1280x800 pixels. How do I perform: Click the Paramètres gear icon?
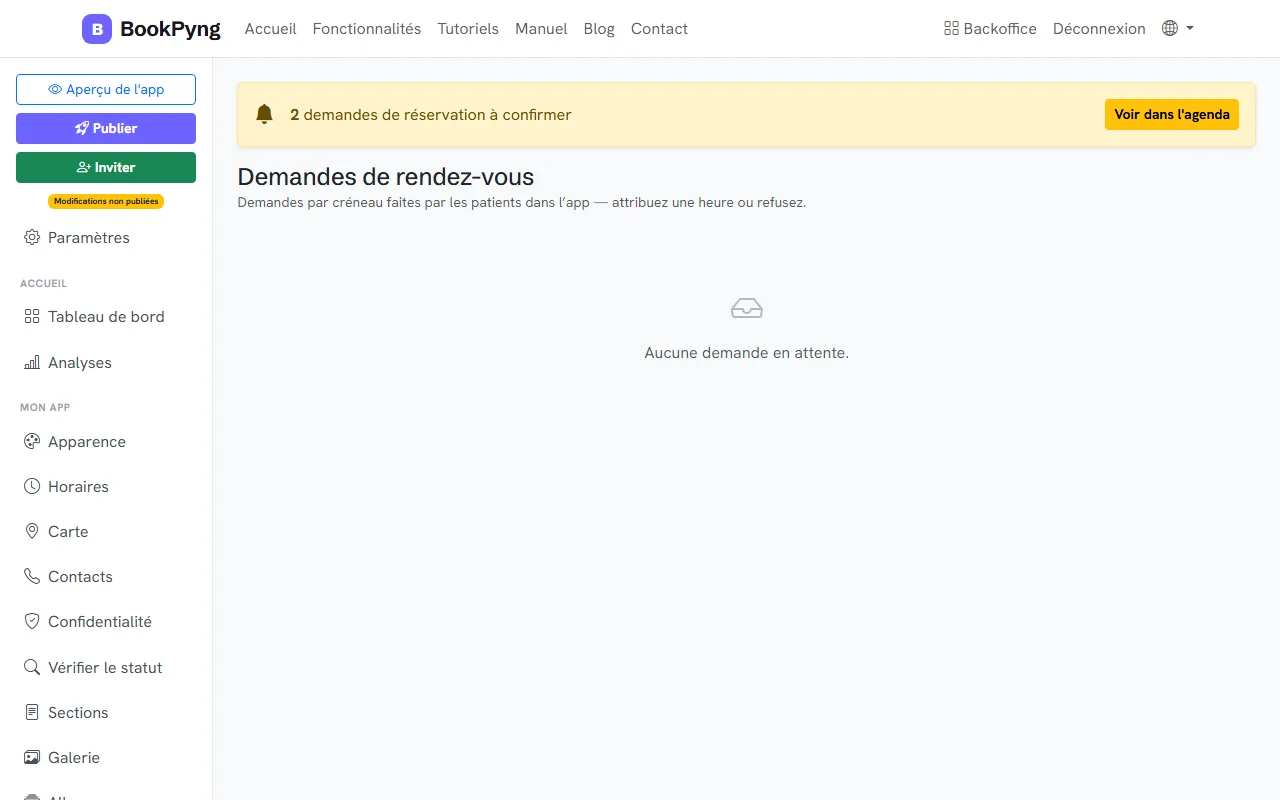32,237
